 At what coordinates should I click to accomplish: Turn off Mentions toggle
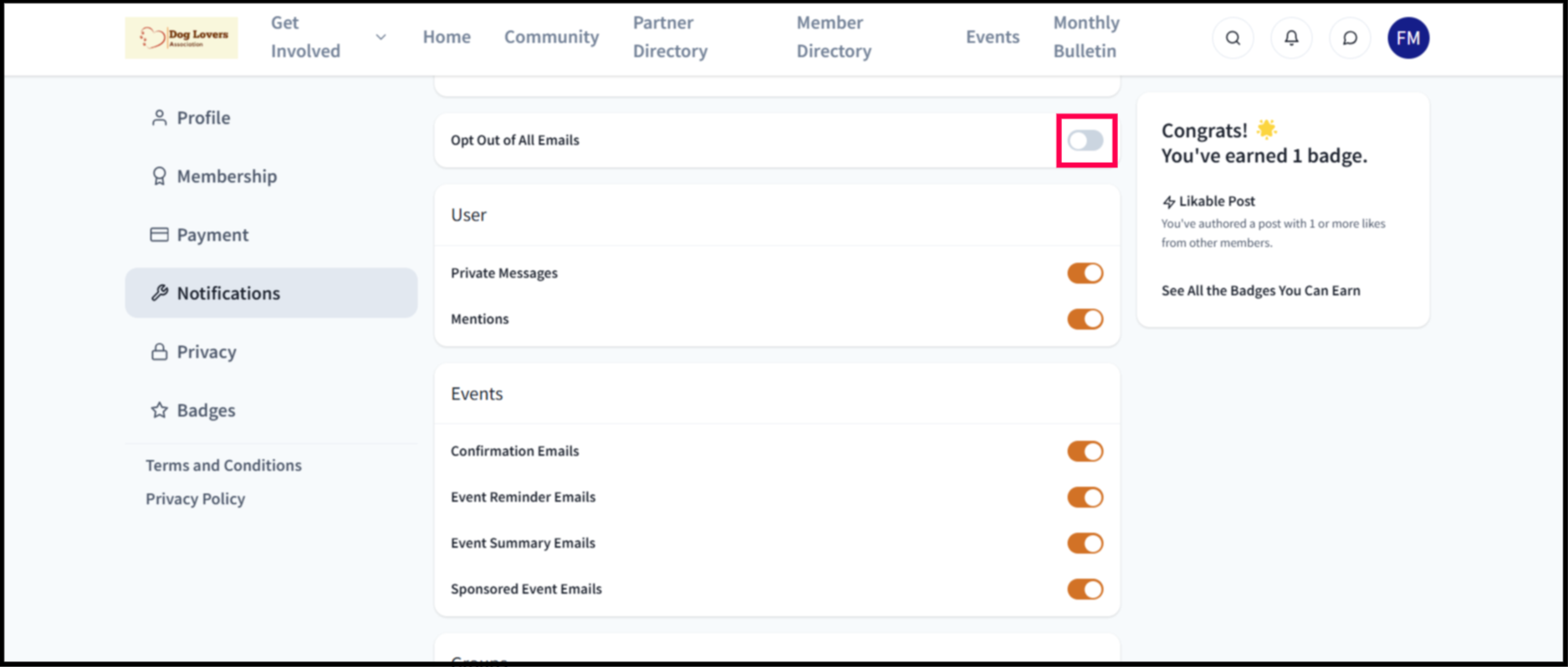1085,319
